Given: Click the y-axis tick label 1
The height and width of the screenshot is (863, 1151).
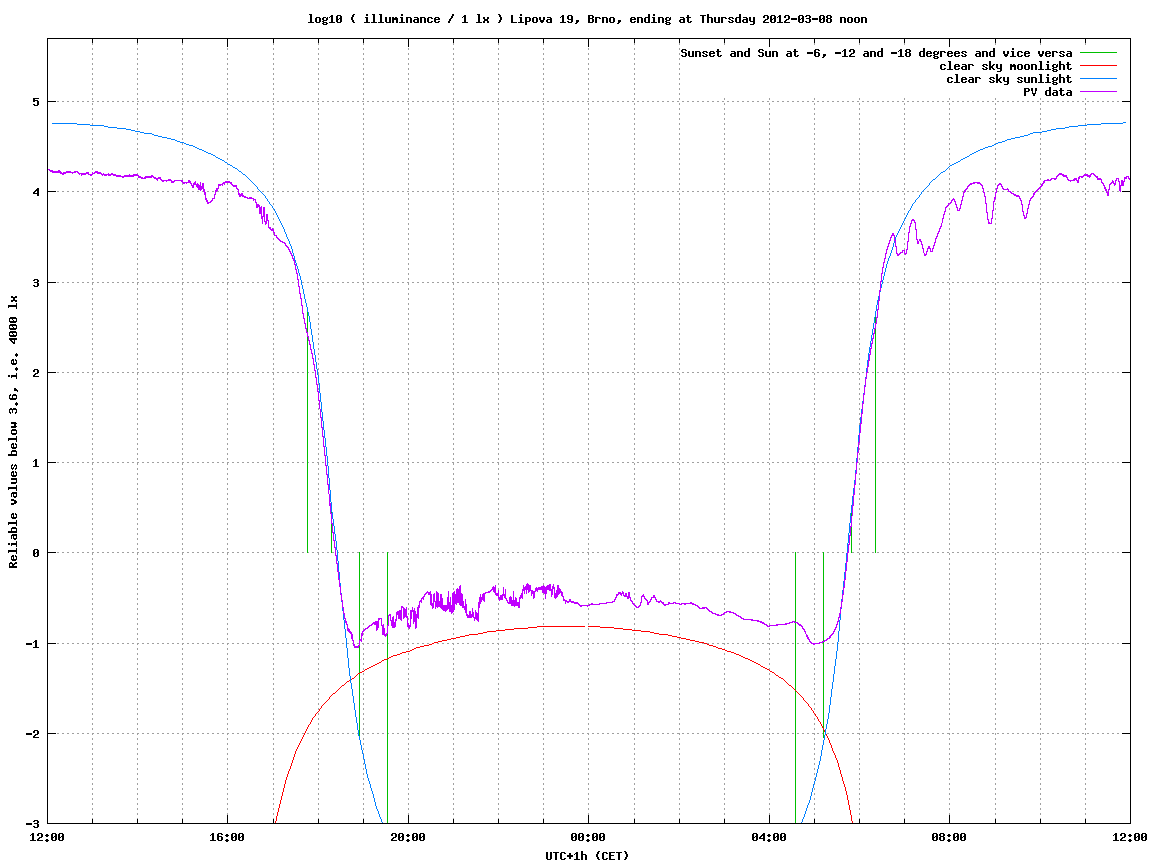Looking at the screenshot, I should (35, 463).
